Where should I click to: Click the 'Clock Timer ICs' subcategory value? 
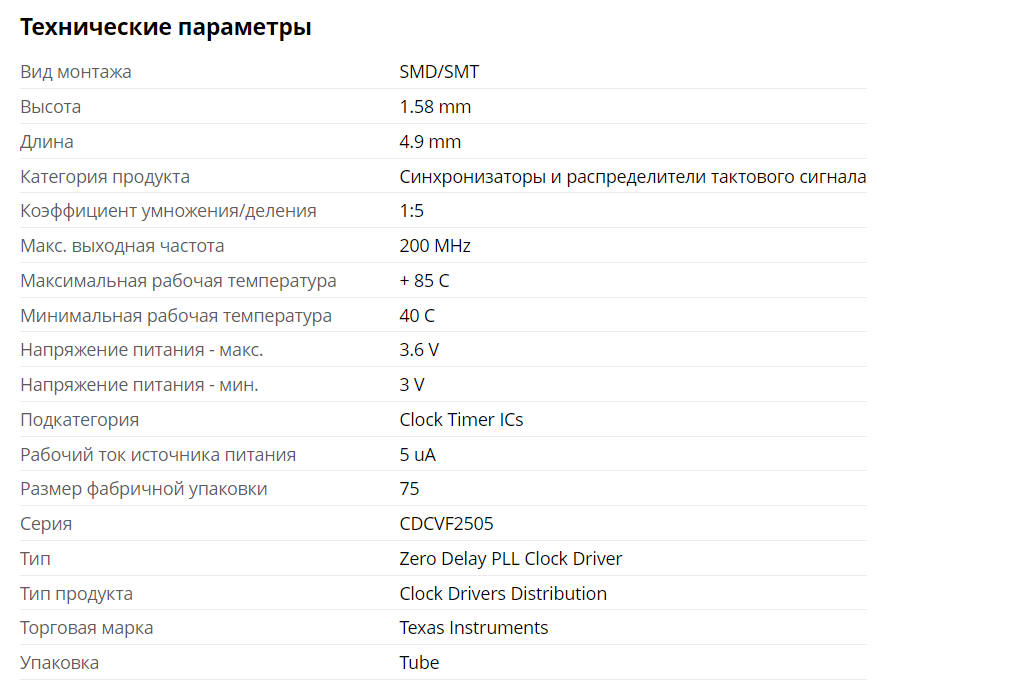coord(461,420)
